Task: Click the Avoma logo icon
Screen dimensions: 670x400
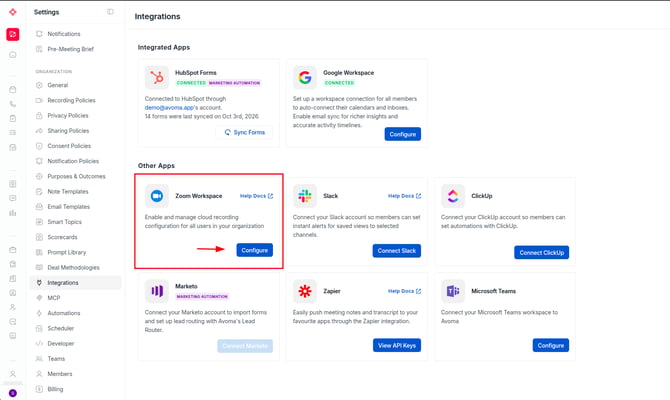Action: [13, 12]
